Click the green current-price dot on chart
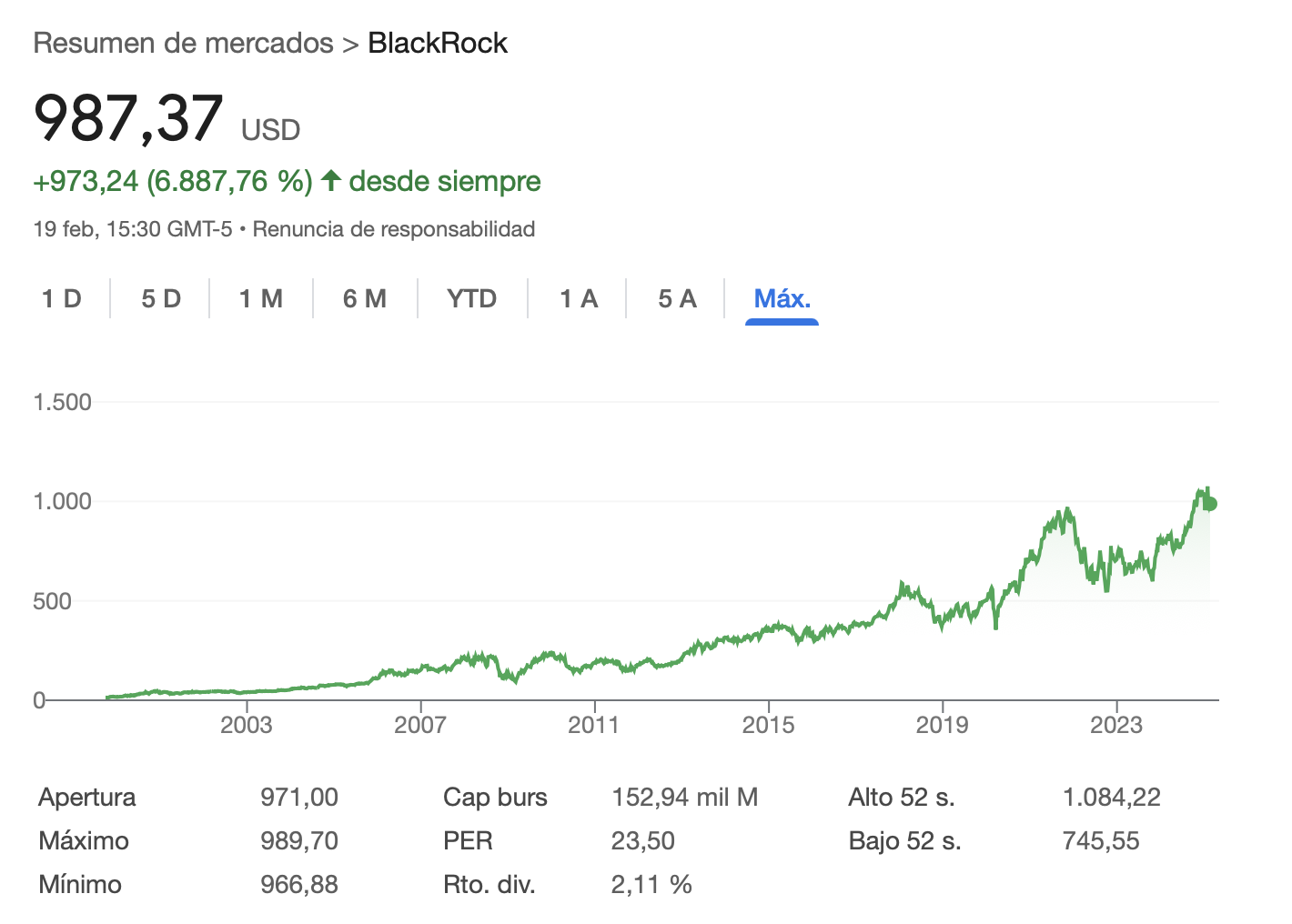Screen dimensions: 1292x924 point(1209,504)
